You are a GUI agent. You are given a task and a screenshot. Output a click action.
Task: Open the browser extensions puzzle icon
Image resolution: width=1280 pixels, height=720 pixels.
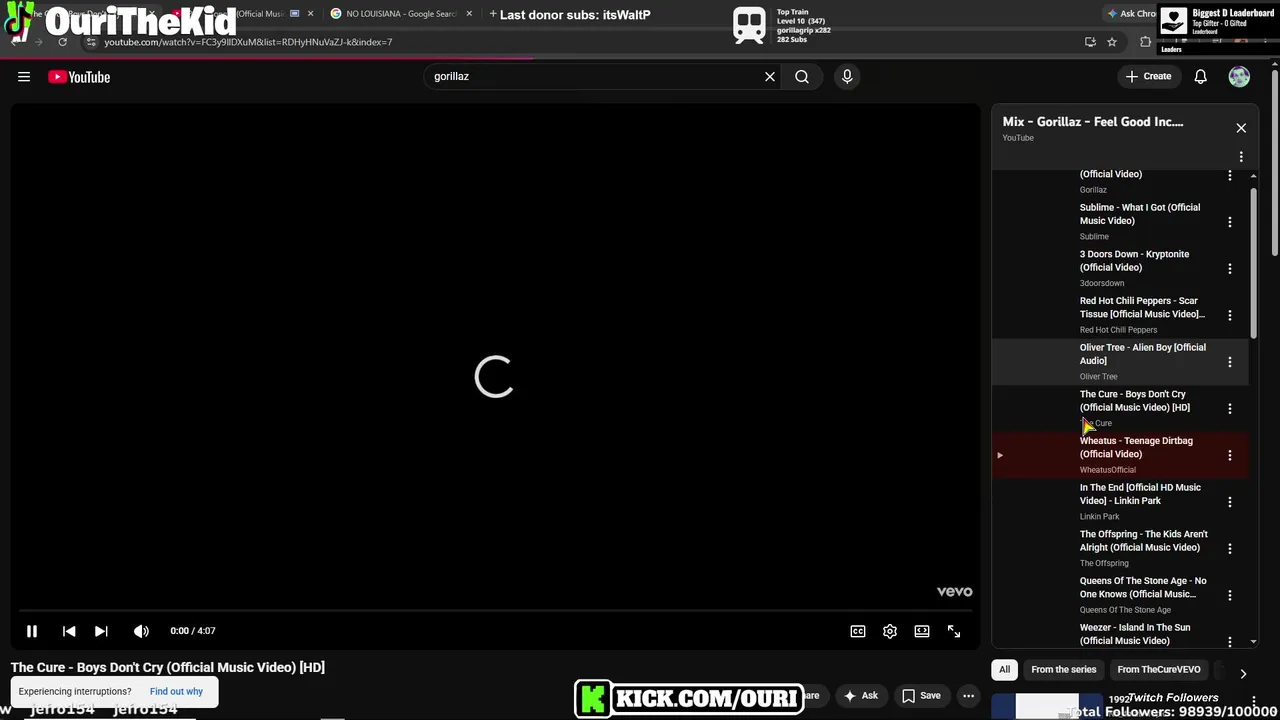[1146, 42]
